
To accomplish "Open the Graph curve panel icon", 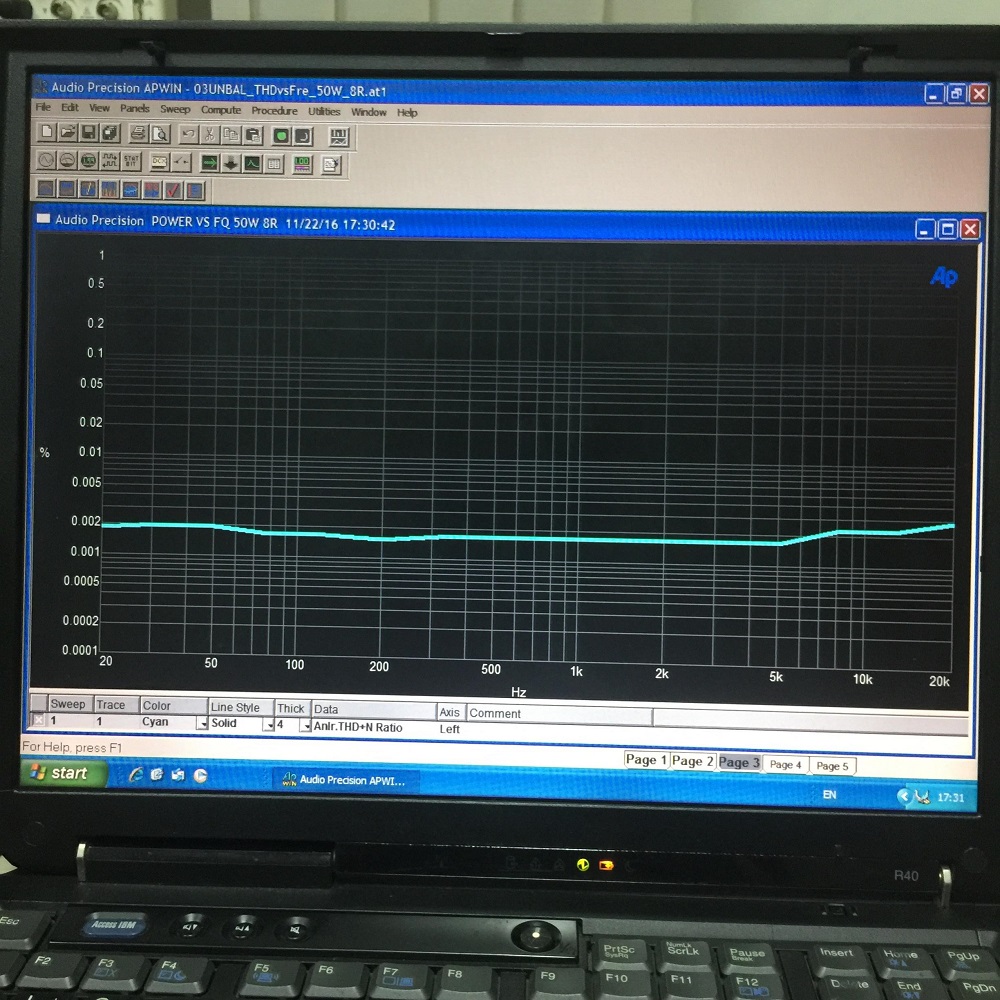I will click(x=253, y=164).
